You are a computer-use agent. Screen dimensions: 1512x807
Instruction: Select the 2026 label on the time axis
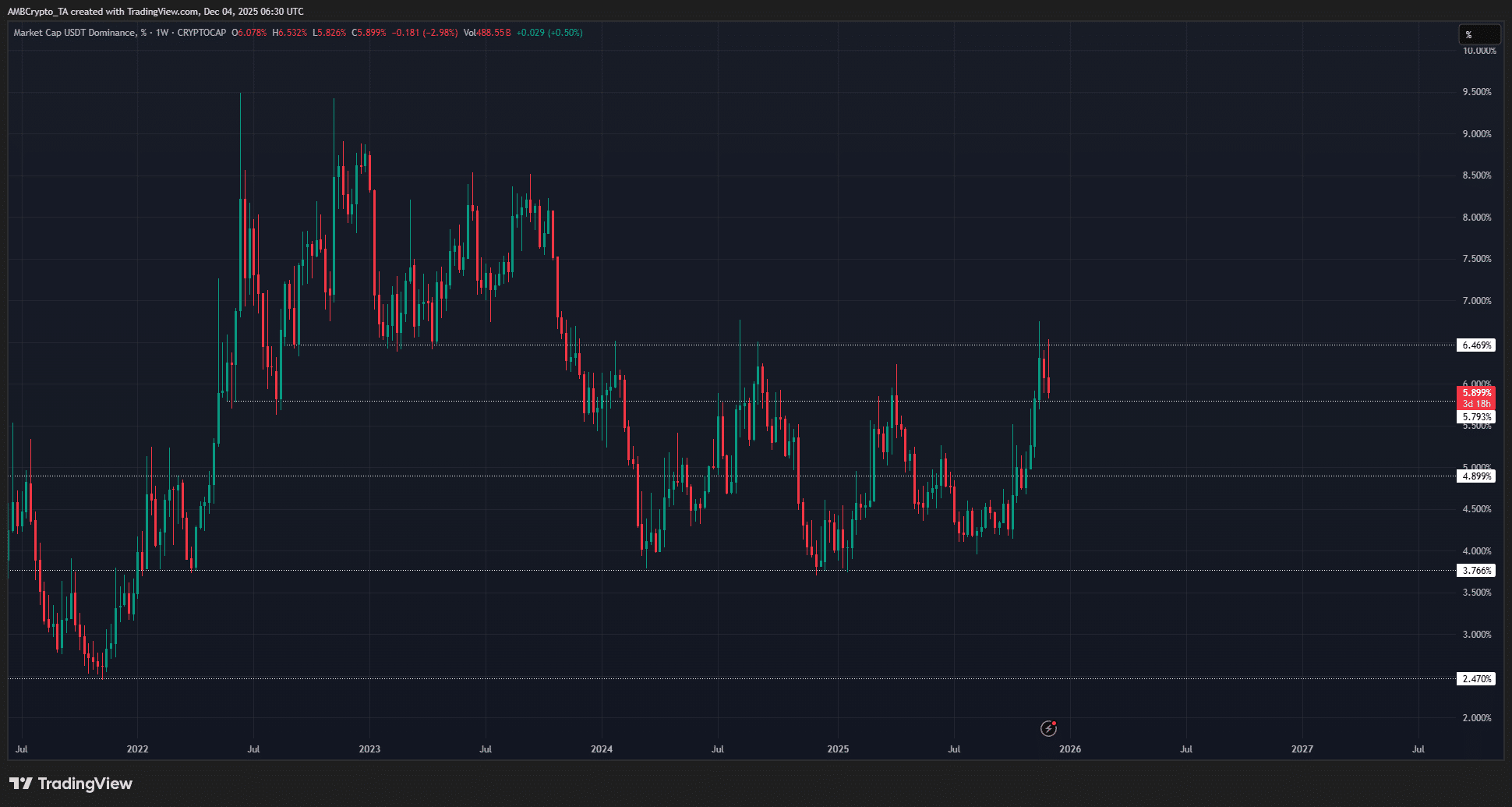coord(1071,749)
